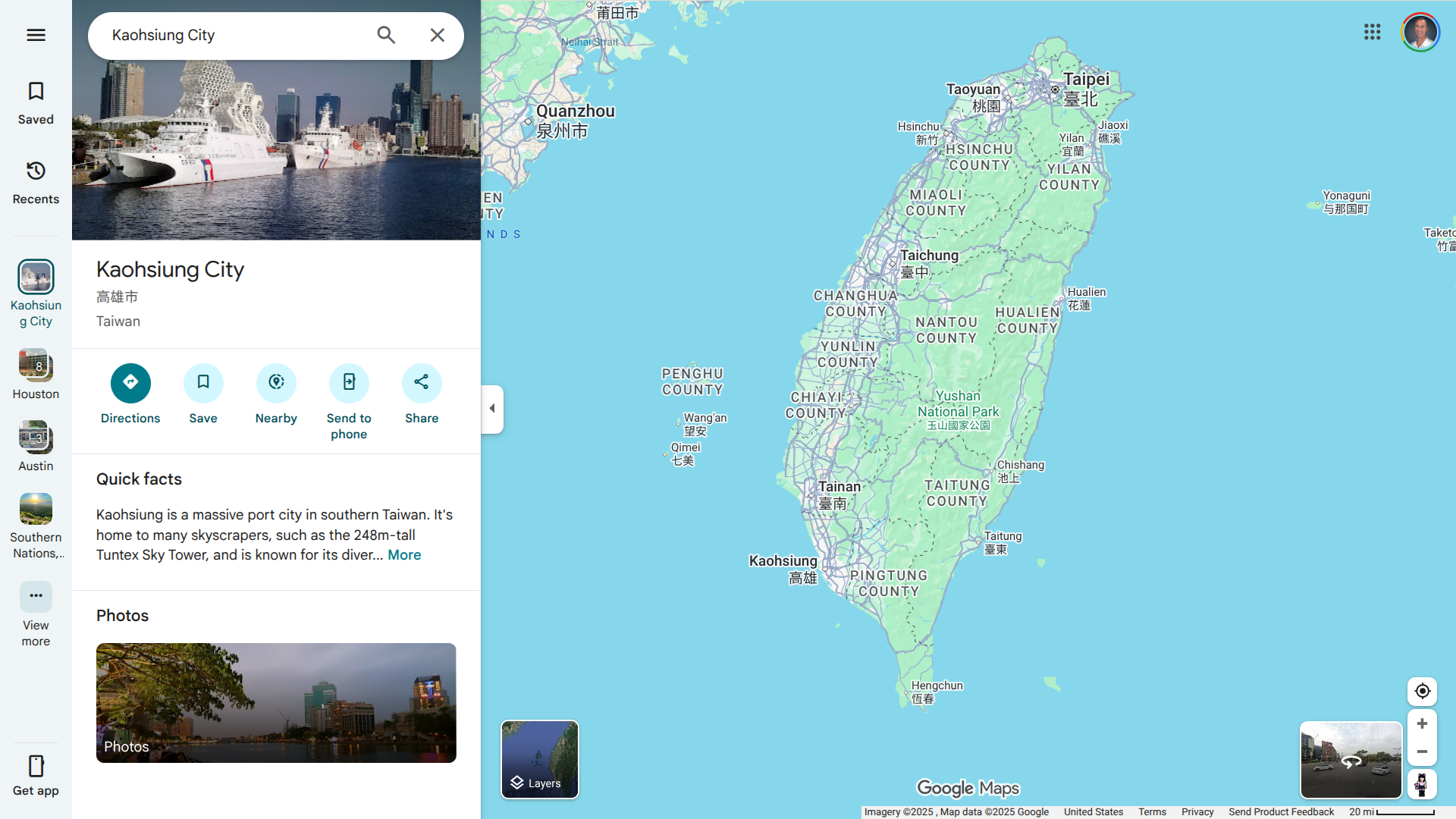Open the Kaohsiung Photos thumbnail

(x=276, y=702)
